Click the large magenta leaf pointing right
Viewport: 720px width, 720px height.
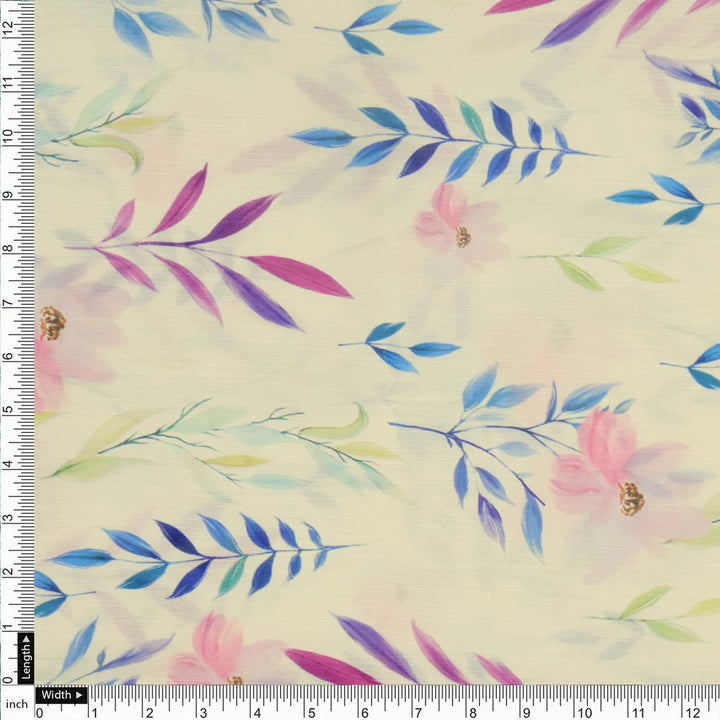298,275
